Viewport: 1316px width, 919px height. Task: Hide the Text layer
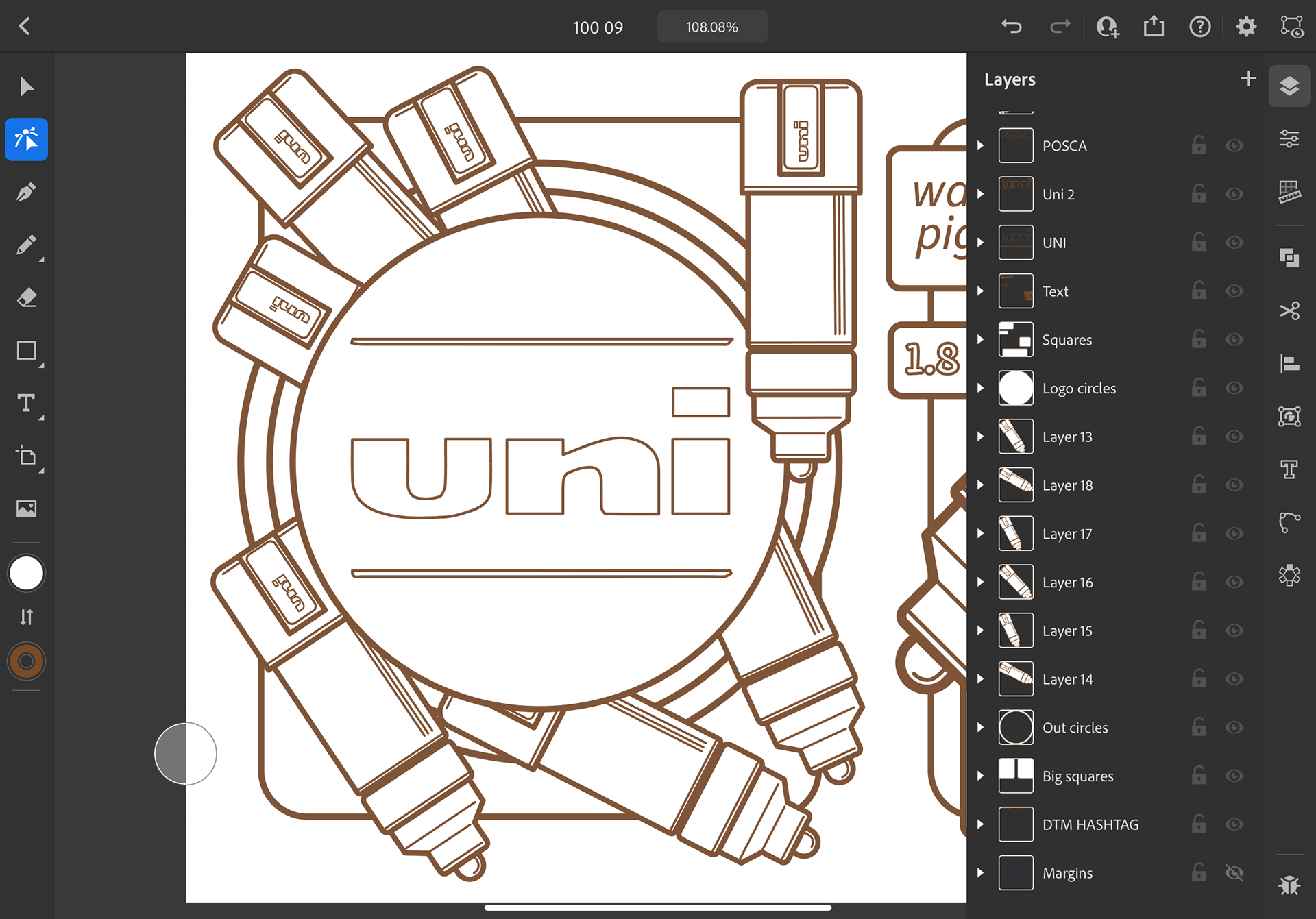1234,291
